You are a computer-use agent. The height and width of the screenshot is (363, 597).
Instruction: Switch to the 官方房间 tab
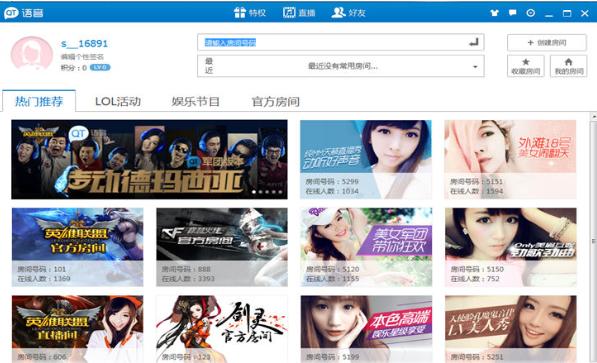coord(275,102)
